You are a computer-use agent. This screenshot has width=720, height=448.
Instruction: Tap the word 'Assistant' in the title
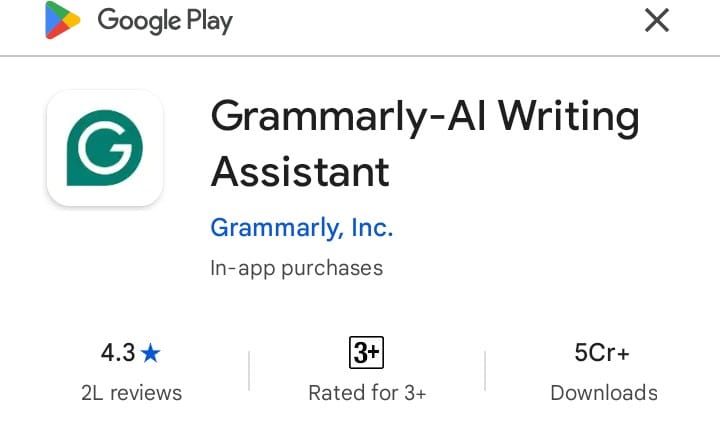tap(299, 172)
